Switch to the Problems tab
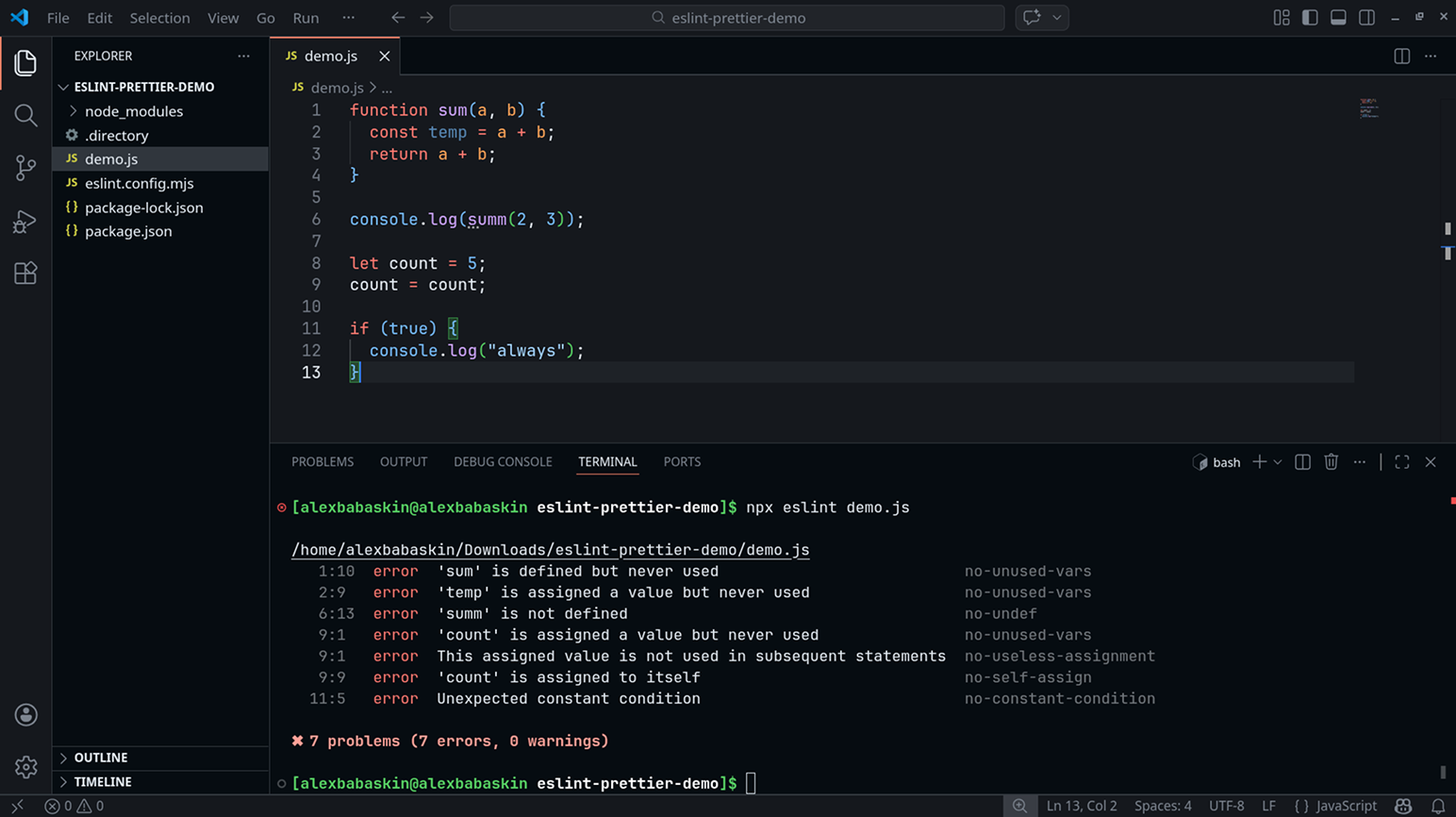 click(323, 462)
